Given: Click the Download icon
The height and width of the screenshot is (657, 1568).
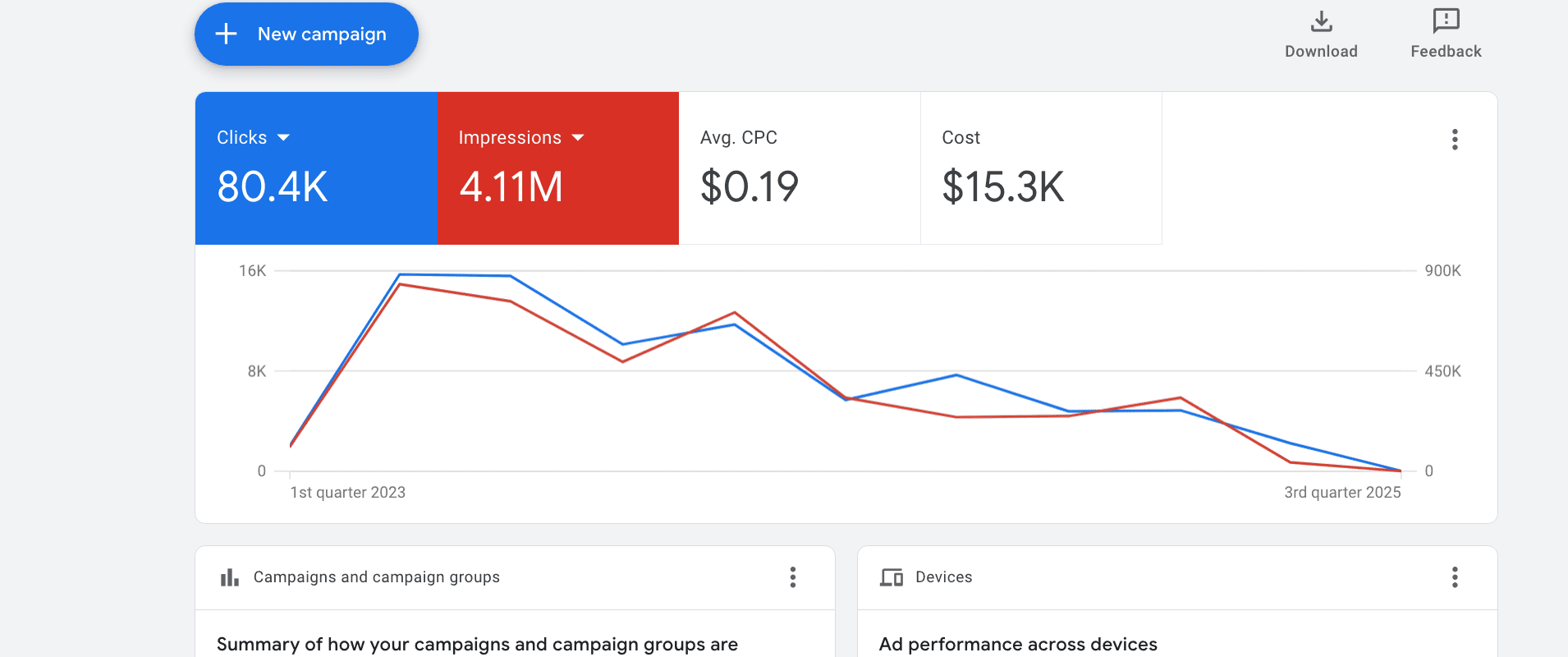Looking at the screenshot, I should (x=1321, y=21).
